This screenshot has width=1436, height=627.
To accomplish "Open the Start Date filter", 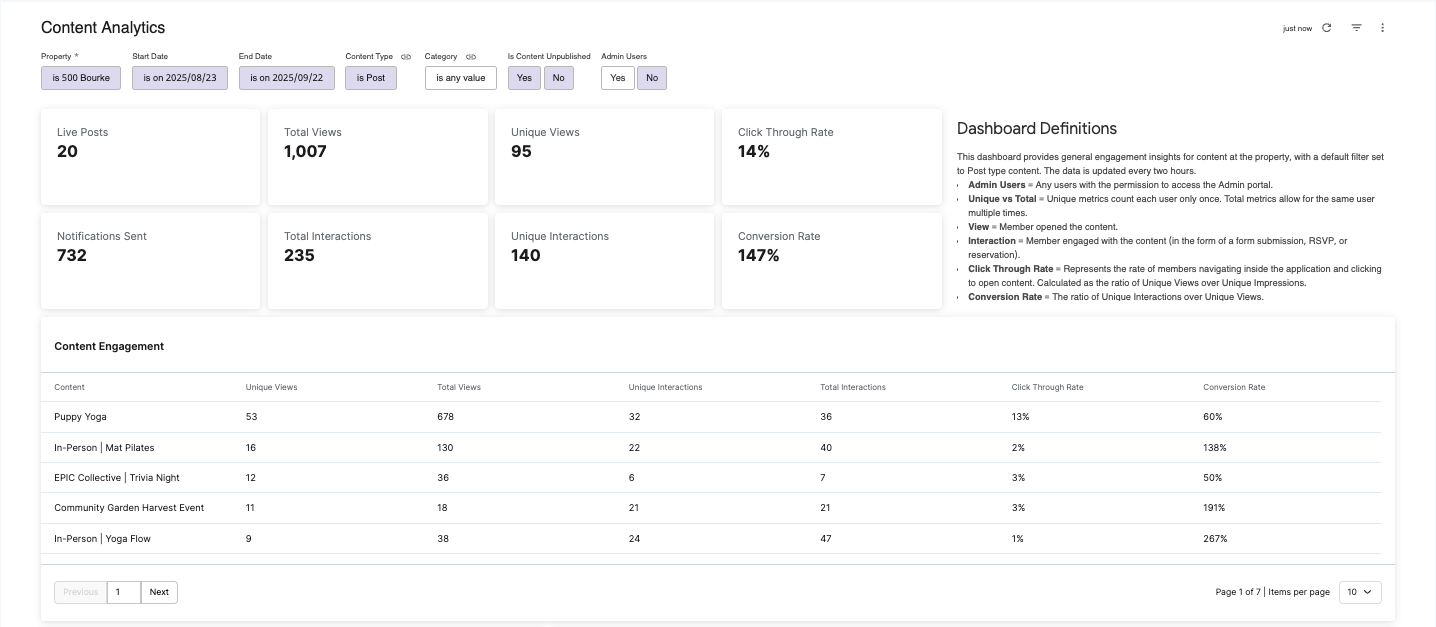I will click(x=181, y=78).
